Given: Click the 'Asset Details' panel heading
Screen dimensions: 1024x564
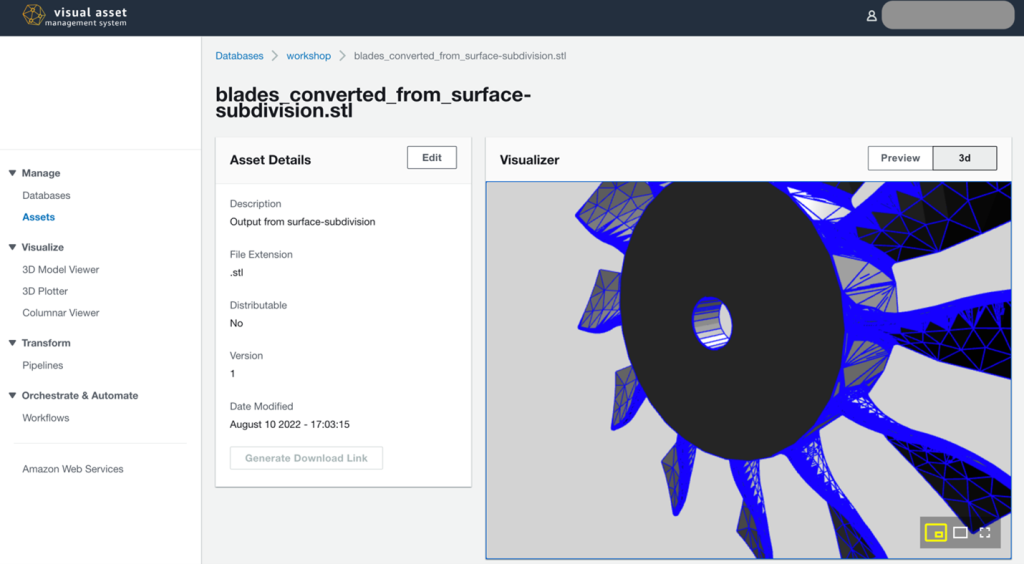Looking at the screenshot, I should pos(270,160).
